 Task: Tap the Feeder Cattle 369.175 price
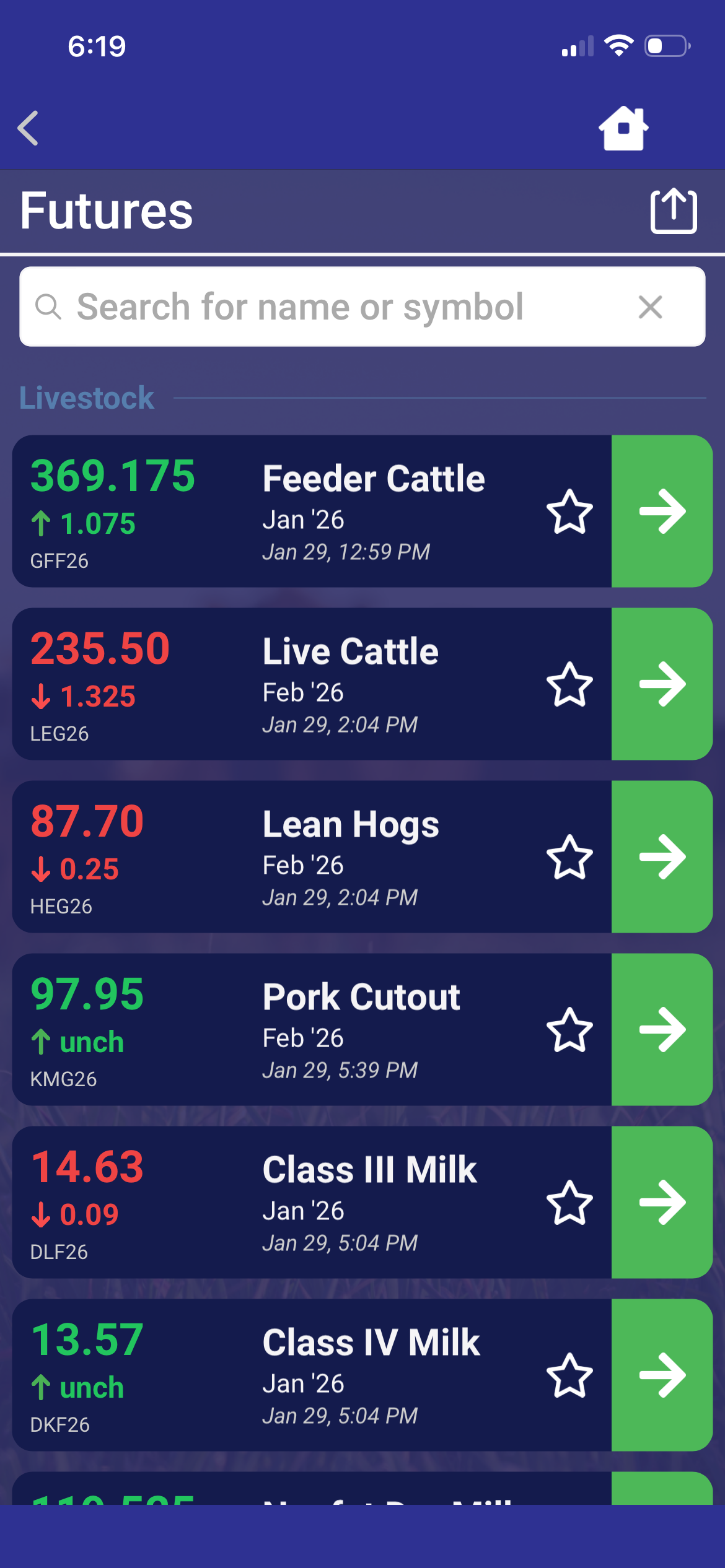[113, 476]
